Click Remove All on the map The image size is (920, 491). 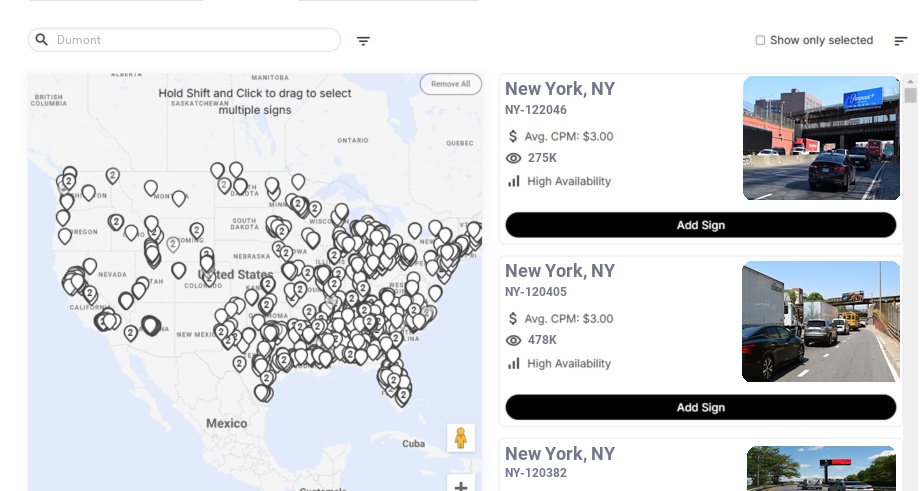click(x=450, y=84)
